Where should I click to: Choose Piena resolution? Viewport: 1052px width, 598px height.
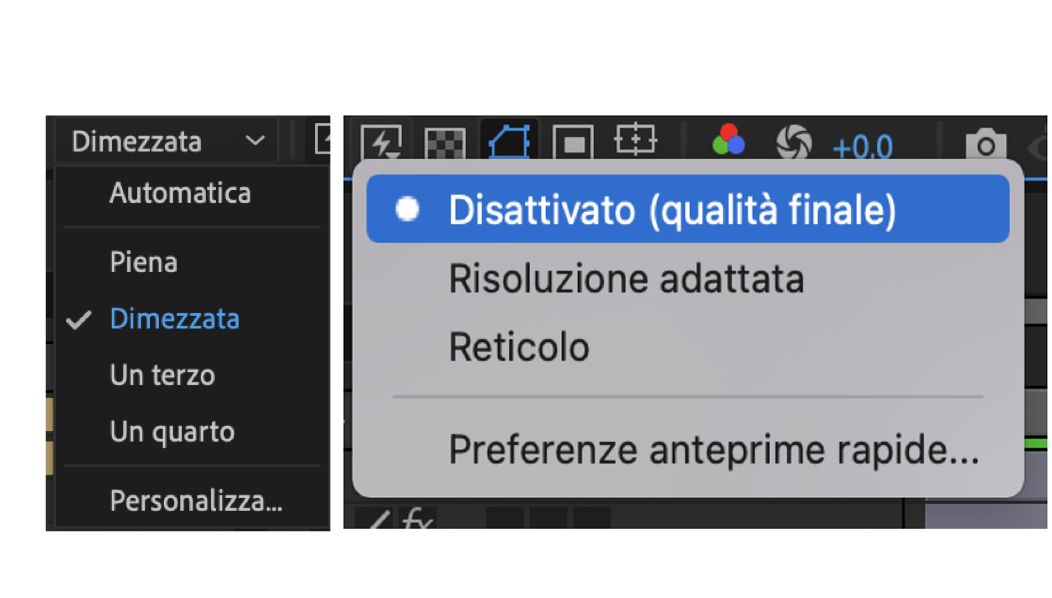pos(144,263)
